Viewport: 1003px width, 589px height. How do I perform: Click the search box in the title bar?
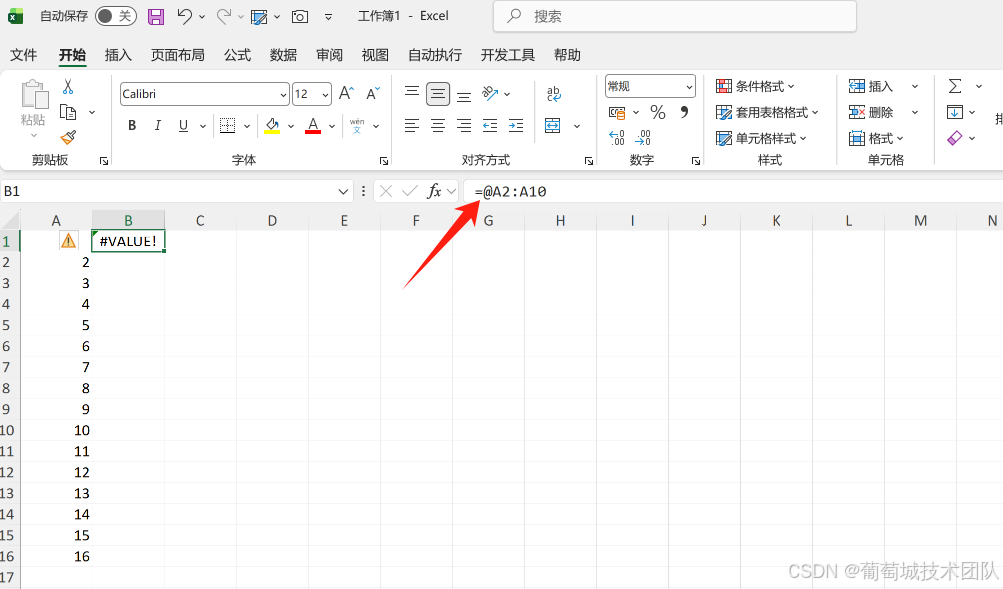point(675,17)
